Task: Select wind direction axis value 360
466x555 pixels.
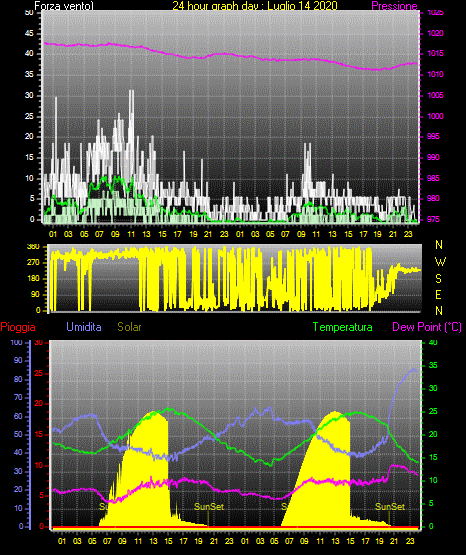Action: click(33, 247)
